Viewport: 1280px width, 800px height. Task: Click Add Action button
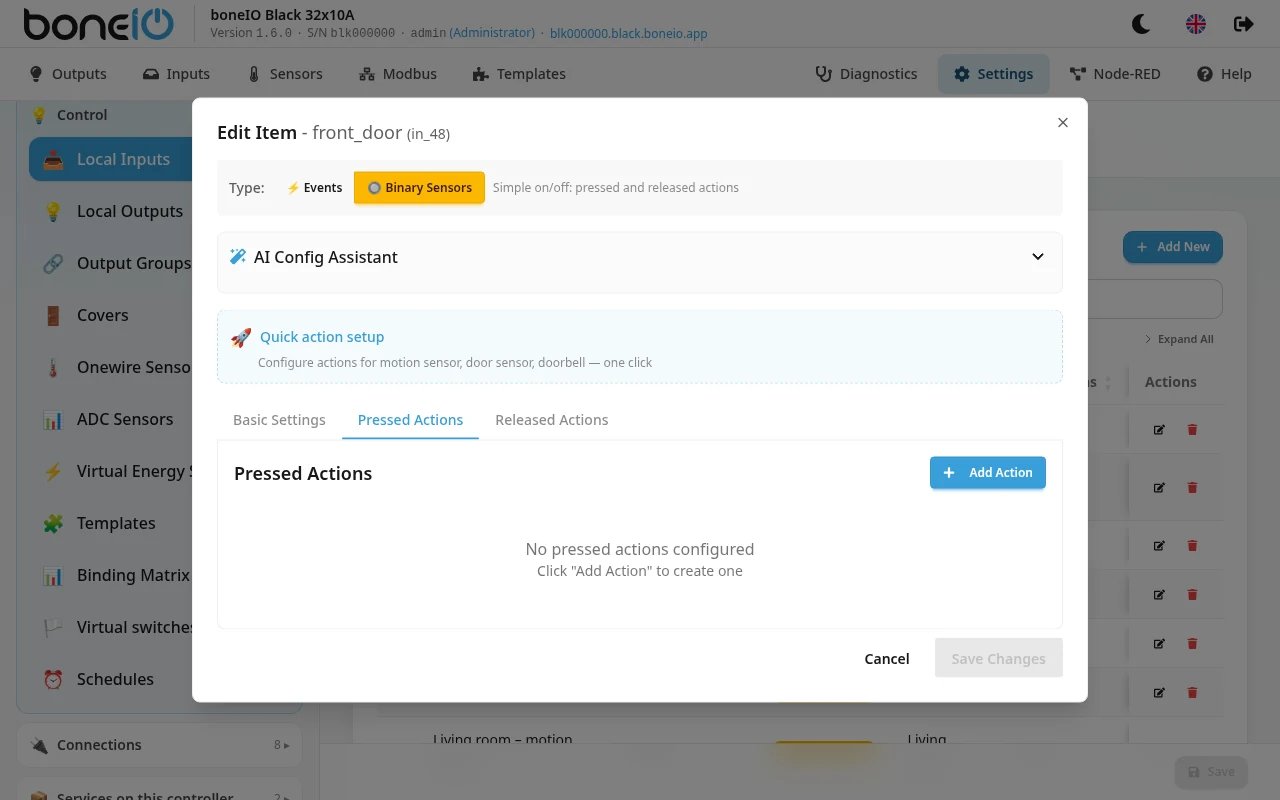point(988,473)
